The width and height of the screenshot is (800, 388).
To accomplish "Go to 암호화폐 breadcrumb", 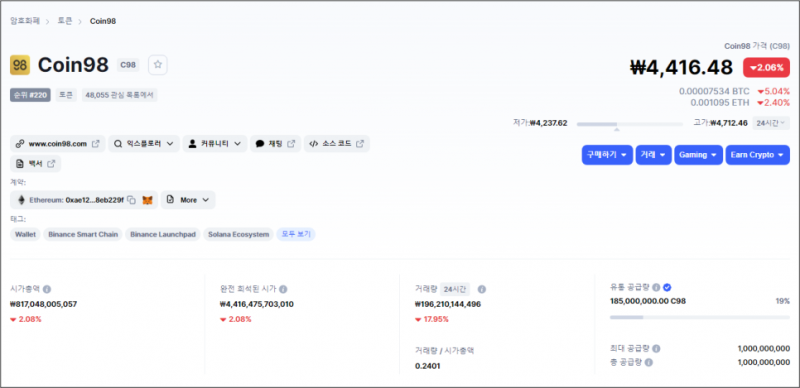I will [24, 21].
